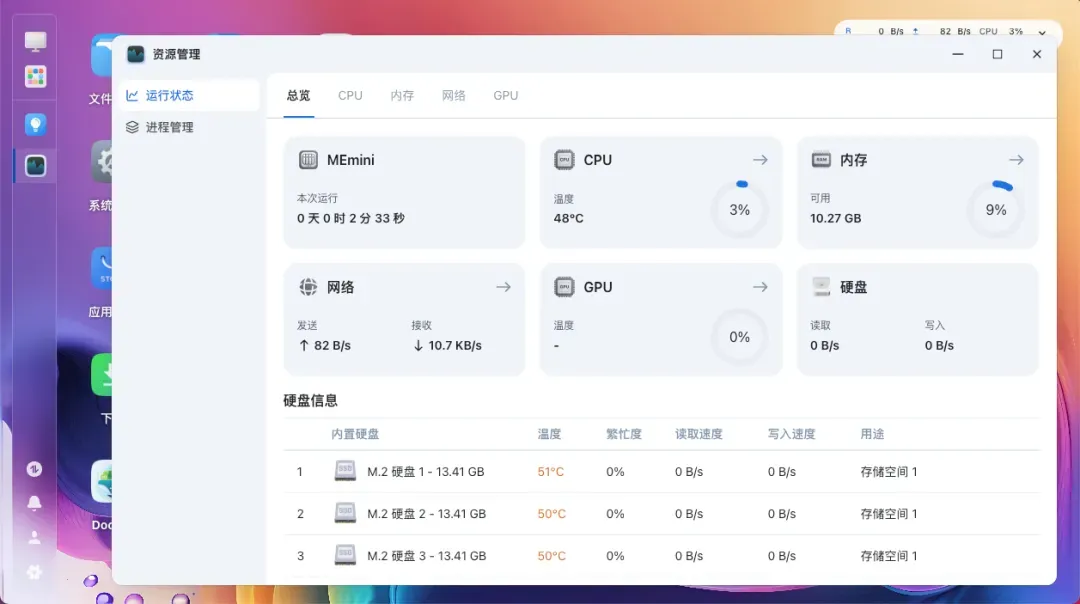Switch to the CPU tab
The width and height of the screenshot is (1080, 604).
pyautogui.click(x=350, y=96)
